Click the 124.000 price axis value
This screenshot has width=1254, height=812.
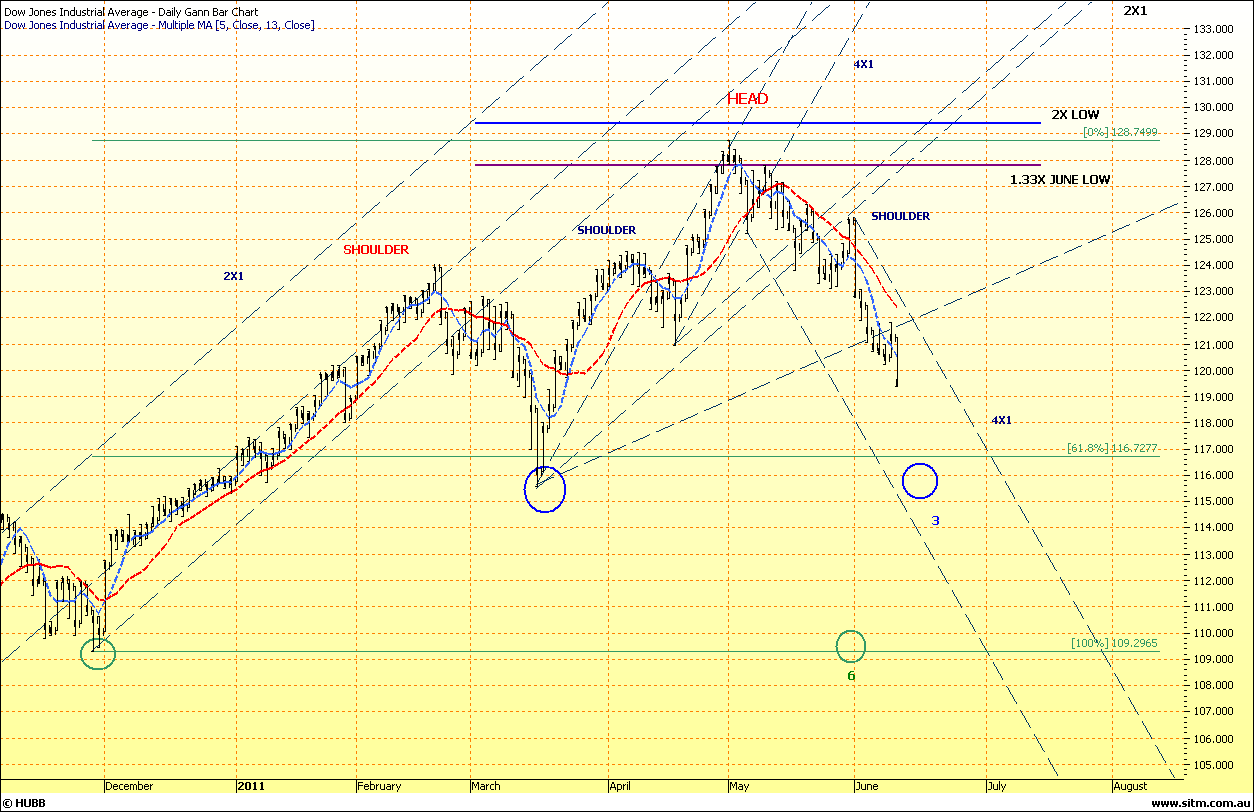pos(1211,266)
